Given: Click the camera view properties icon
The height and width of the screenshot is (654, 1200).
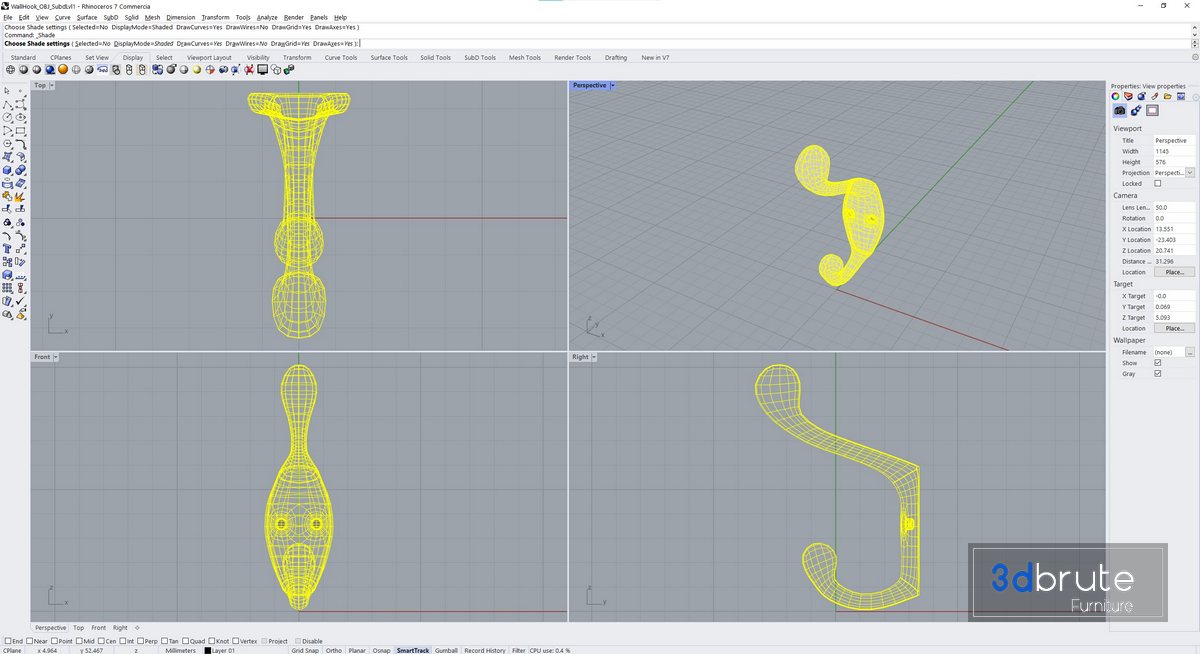Looking at the screenshot, I should coord(1120,111).
